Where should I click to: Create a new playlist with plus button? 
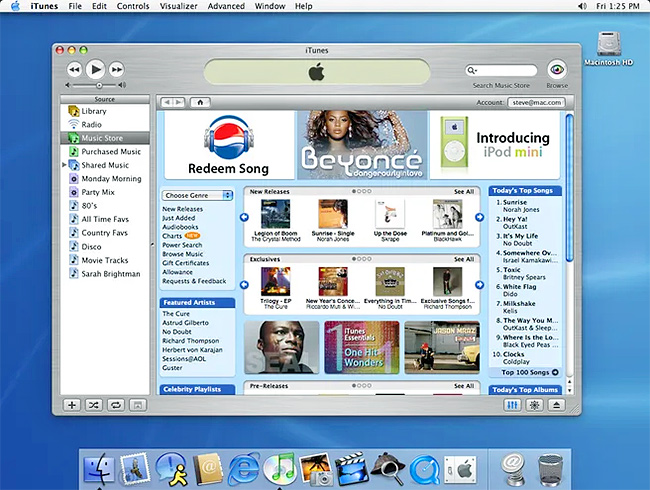tap(72, 405)
